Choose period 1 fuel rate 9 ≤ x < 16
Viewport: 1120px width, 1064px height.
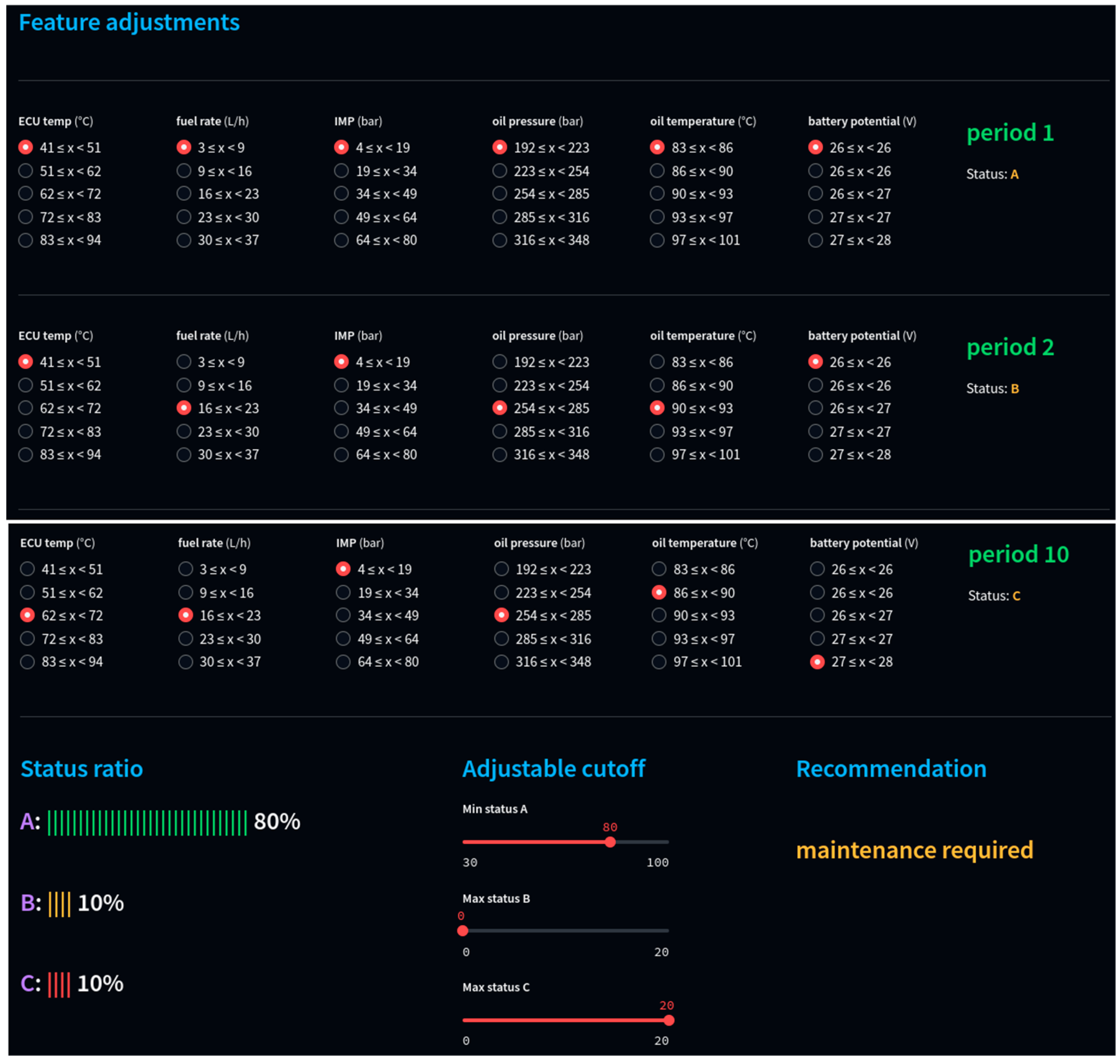click(x=184, y=171)
